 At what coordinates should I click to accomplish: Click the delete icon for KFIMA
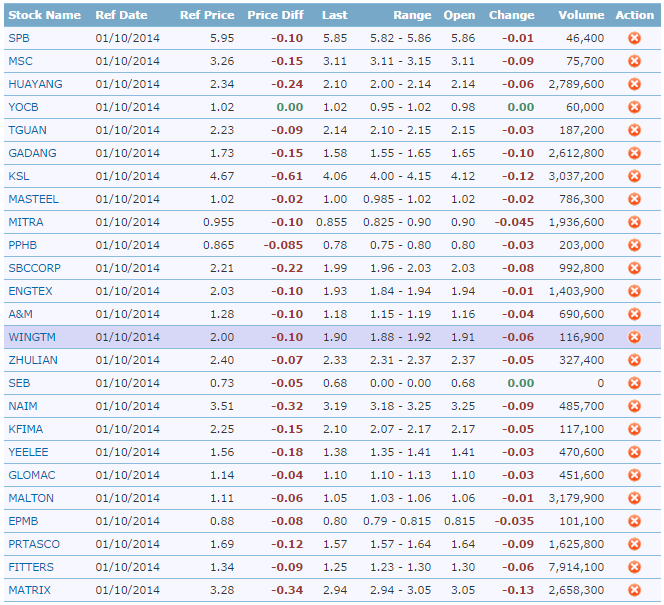point(634,429)
